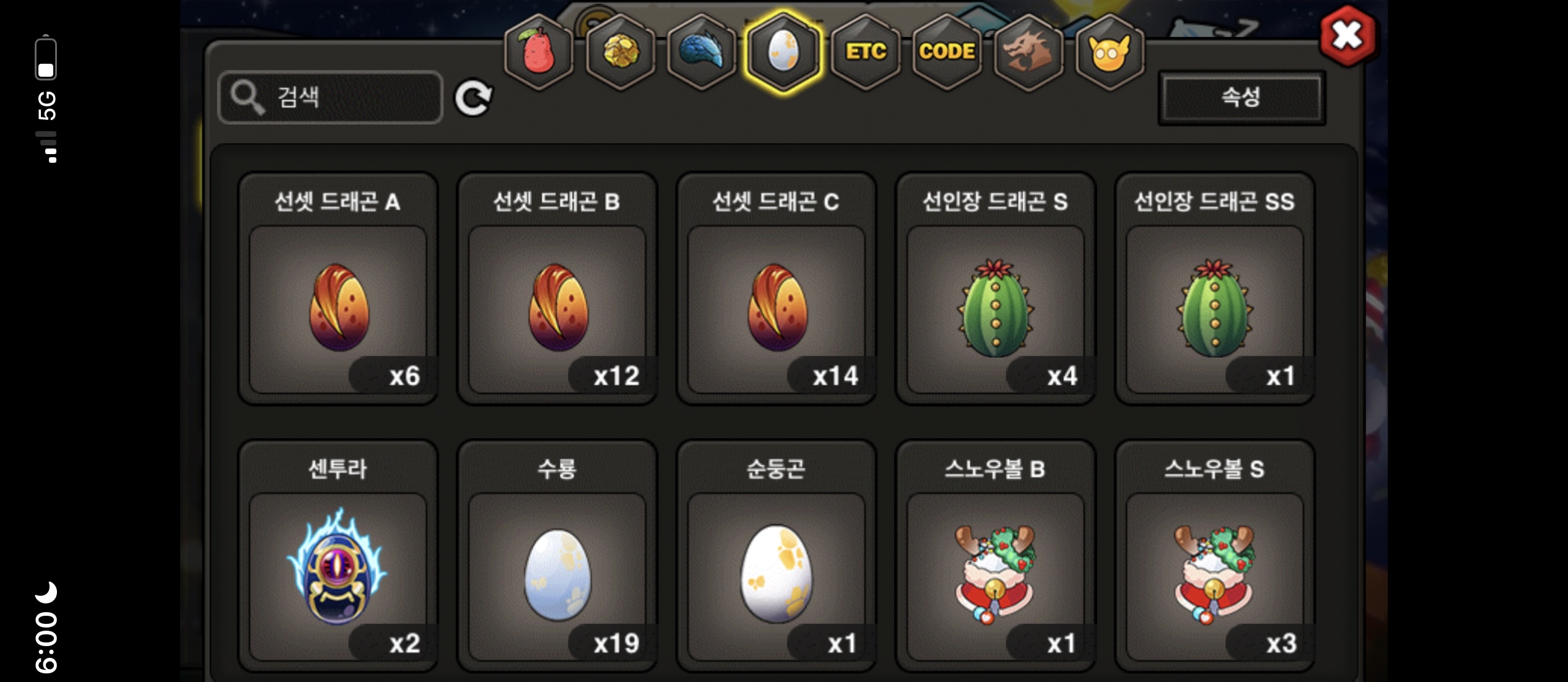This screenshot has width=1568, height=682.
Task: Select the 센투라 flaming eye egg
Action: pos(338,556)
